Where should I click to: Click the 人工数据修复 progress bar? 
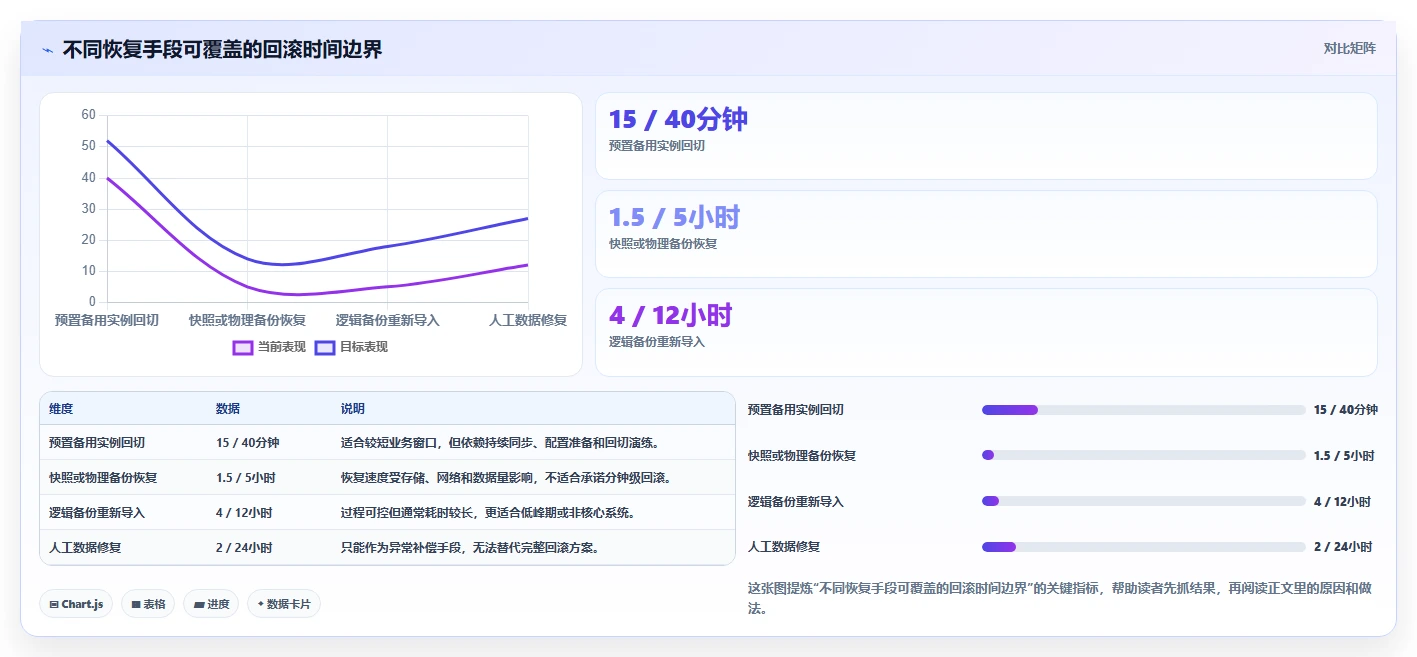[x=1144, y=546]
